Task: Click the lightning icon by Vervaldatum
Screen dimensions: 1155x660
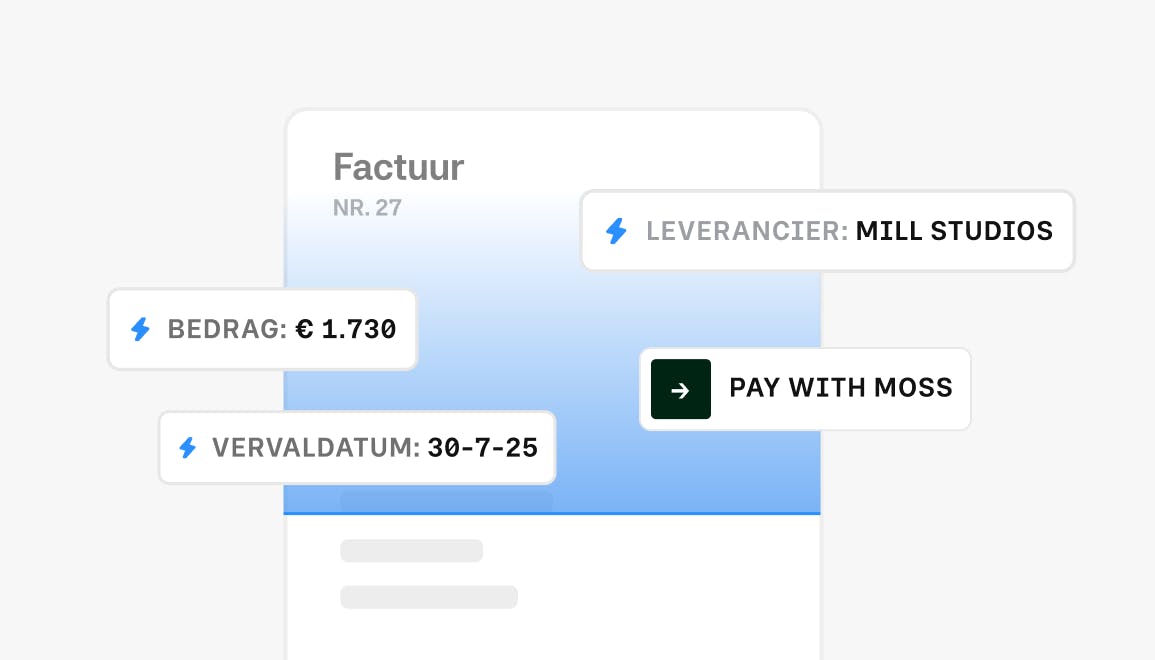Action: coord(187,447)
